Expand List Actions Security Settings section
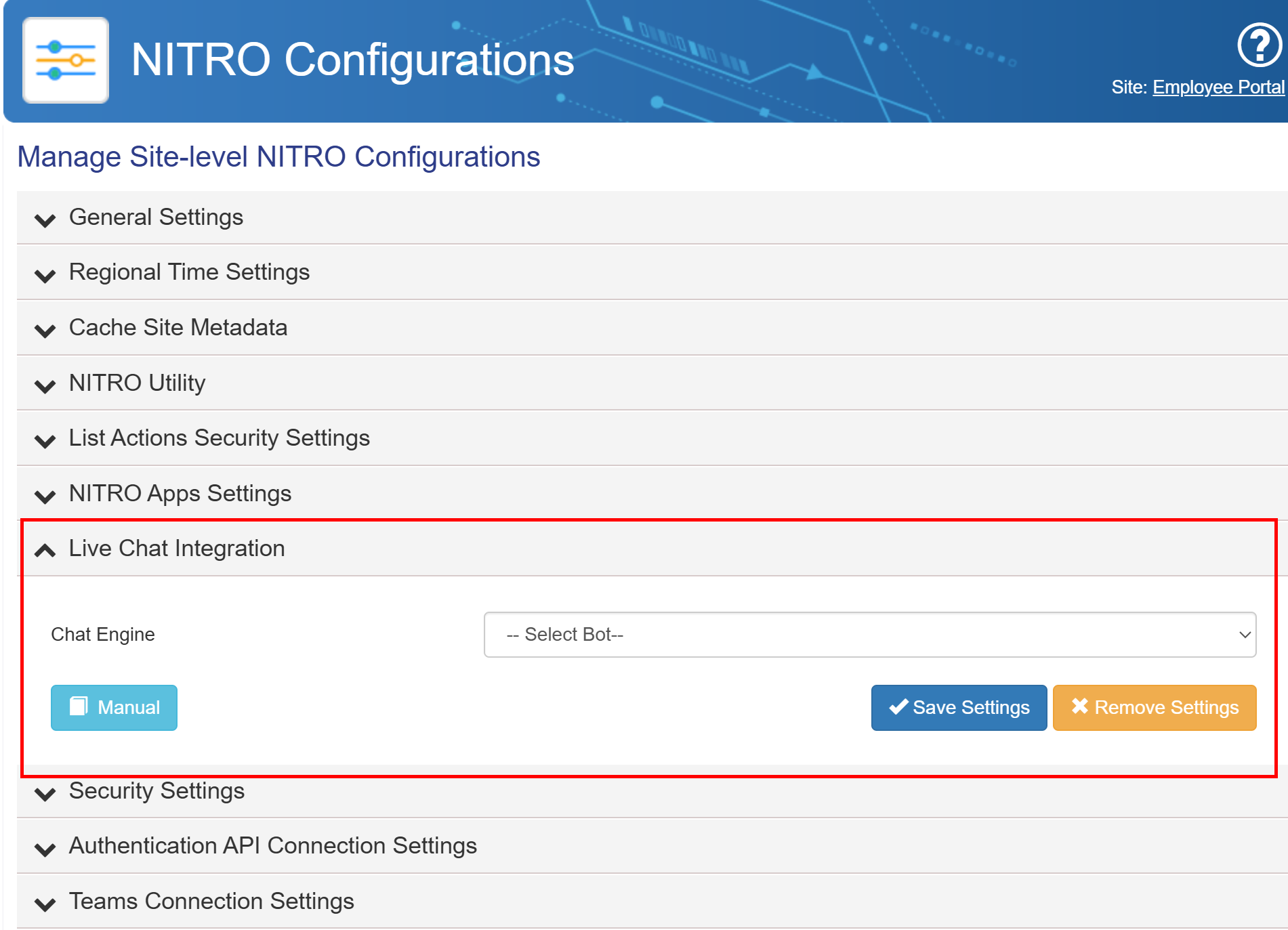Image resolution: width=1288 pixels, height=930 pixels. (x=219, y=438)
